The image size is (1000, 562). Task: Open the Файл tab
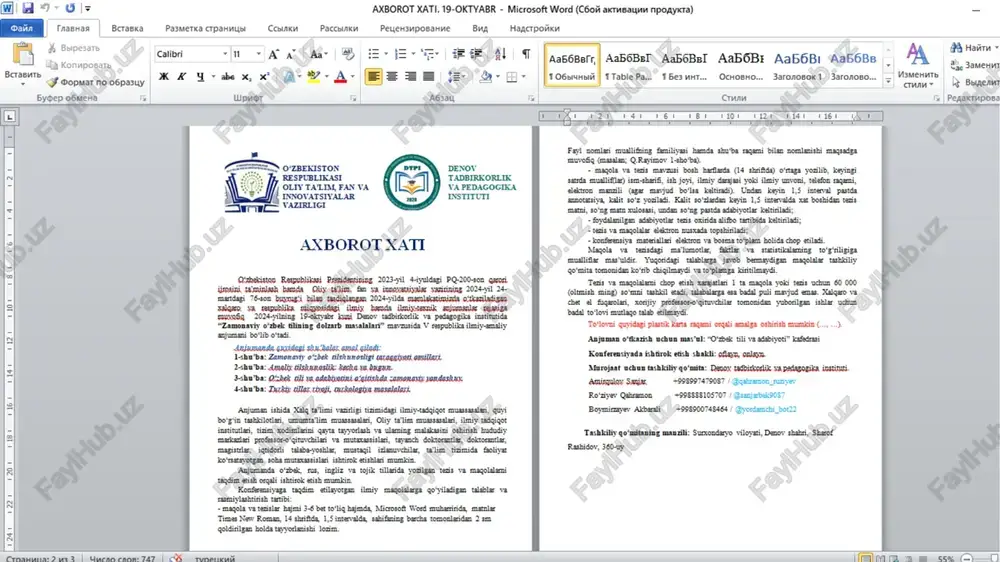pyautogui.click(x=22, y=28)
